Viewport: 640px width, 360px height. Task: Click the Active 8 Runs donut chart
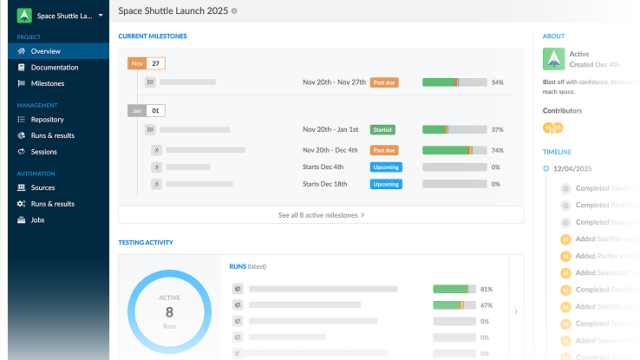coord(169,312)
